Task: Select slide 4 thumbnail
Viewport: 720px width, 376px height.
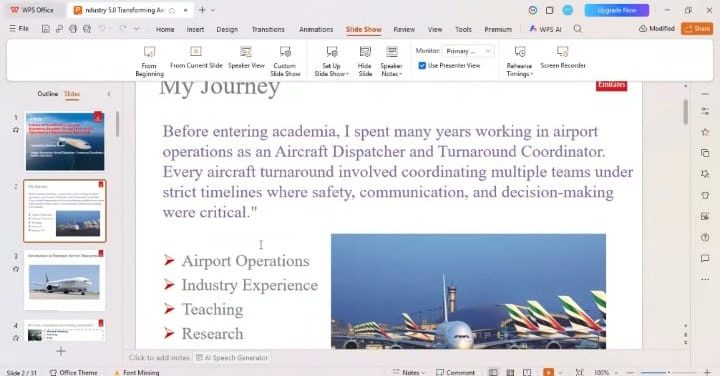Action: [x=65, y=331]
